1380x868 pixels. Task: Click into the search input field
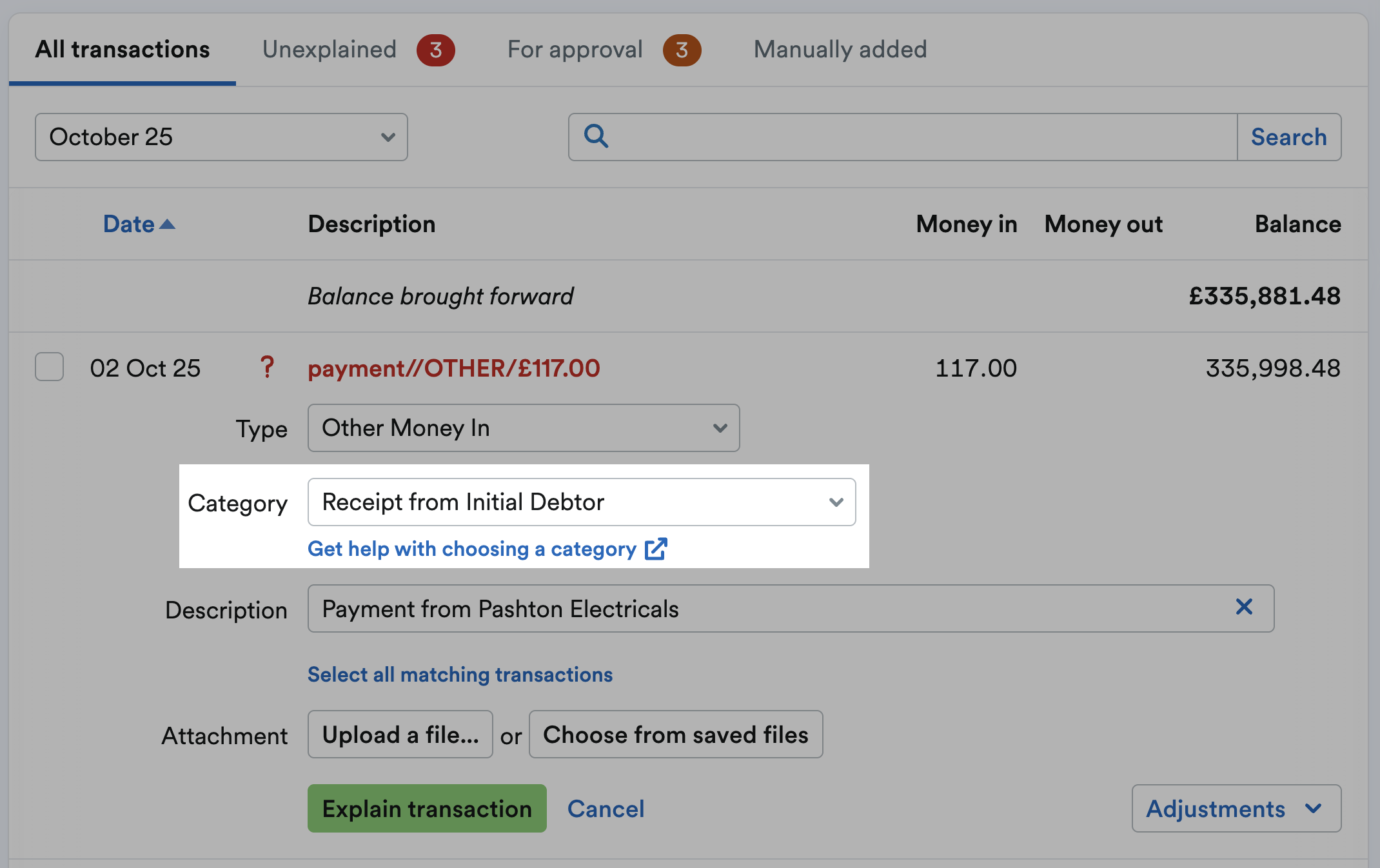click(x=903, y=137)
